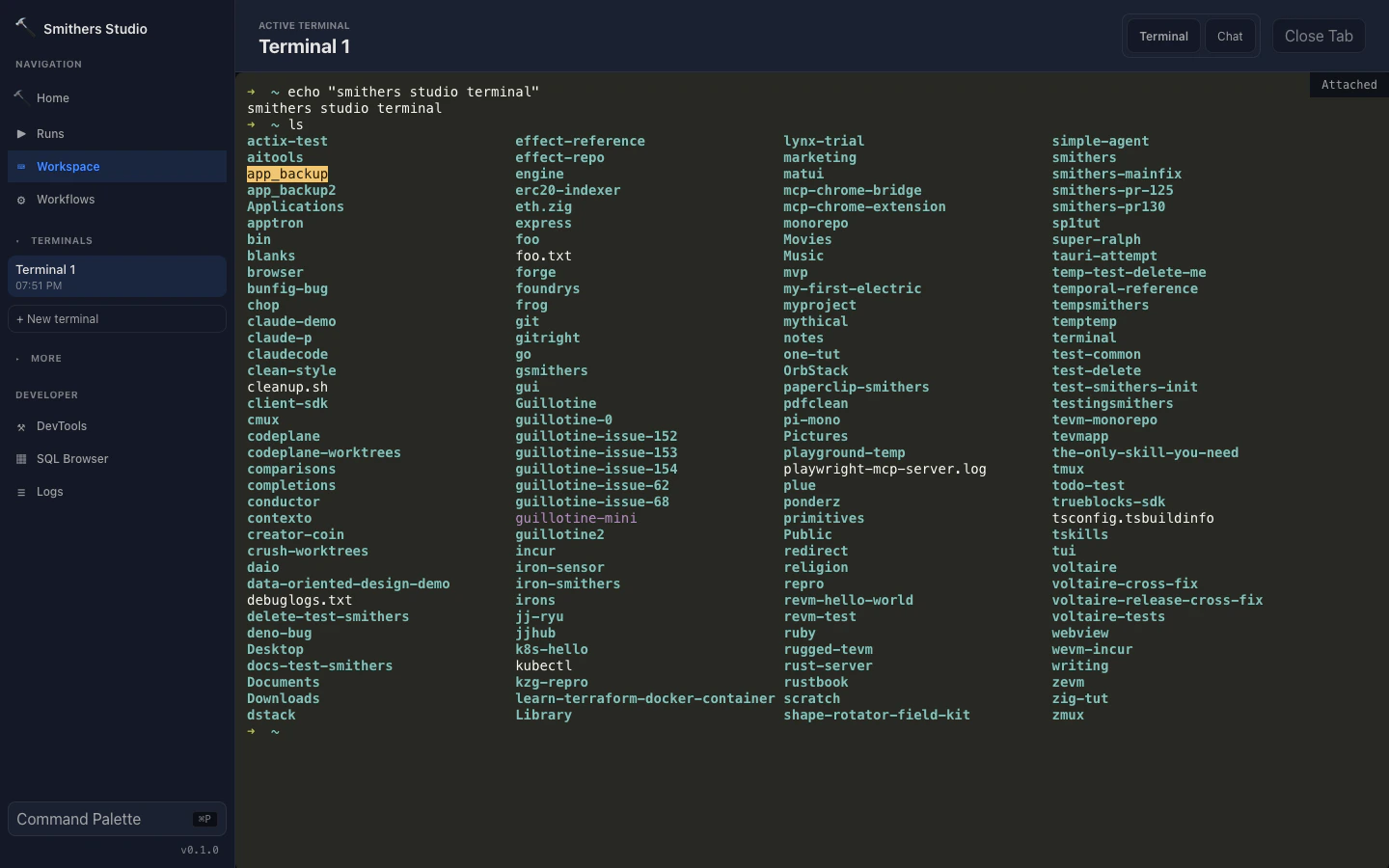Click the revm-hello-world entry

pyautogui.click(x=848, y=600)
